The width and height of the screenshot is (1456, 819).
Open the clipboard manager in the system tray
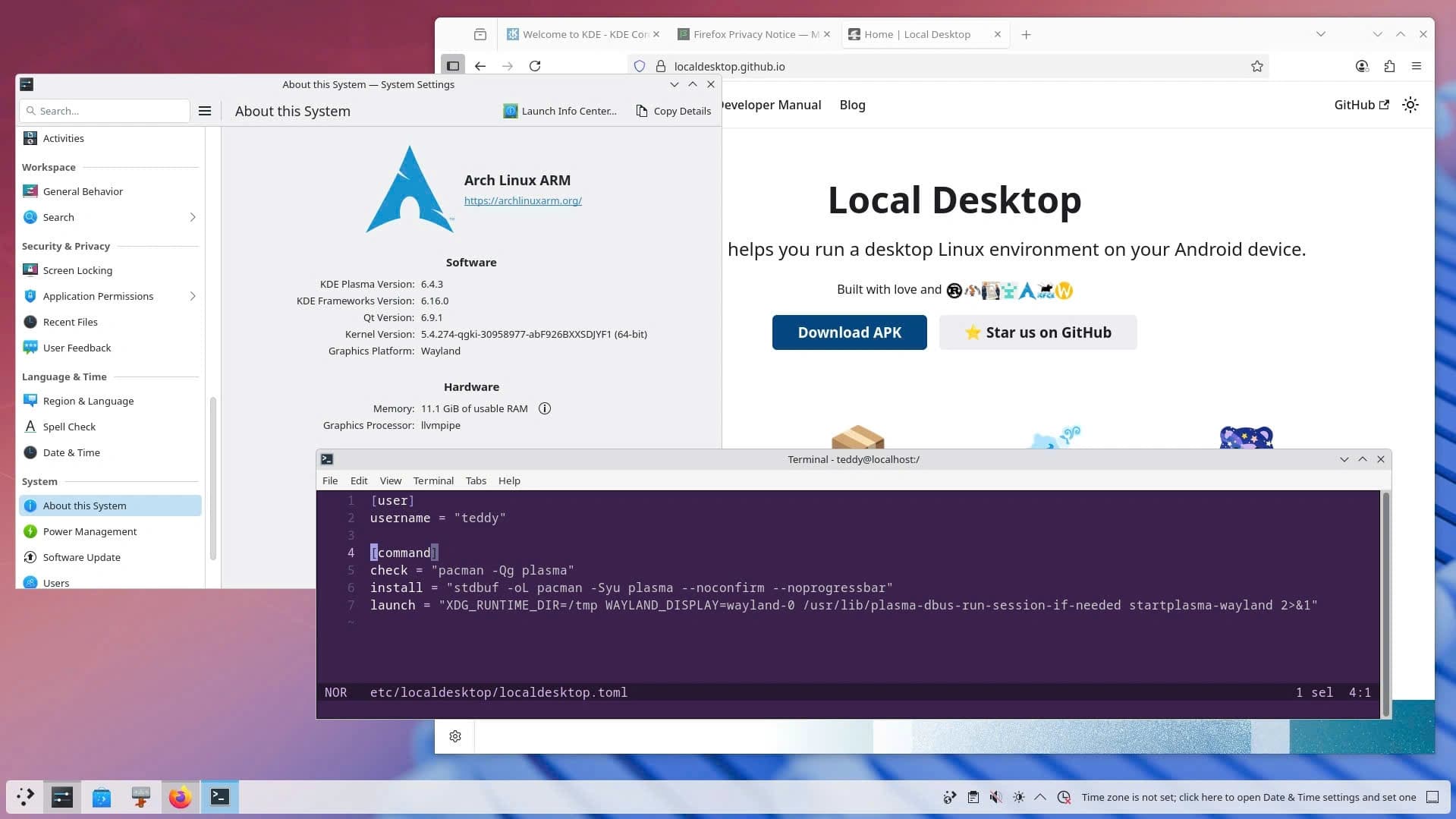(973, 797)
